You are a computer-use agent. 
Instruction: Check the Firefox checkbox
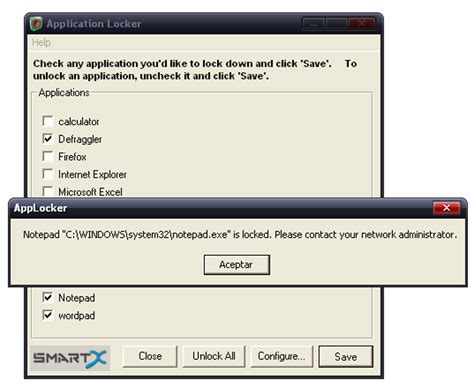coord(48,156)
